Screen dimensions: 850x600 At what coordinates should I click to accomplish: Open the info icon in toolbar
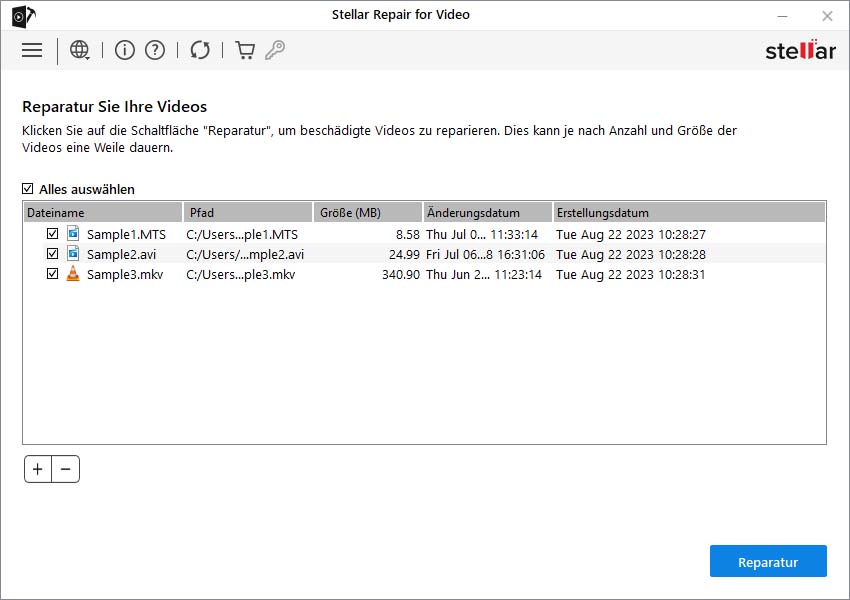[125, 50]
